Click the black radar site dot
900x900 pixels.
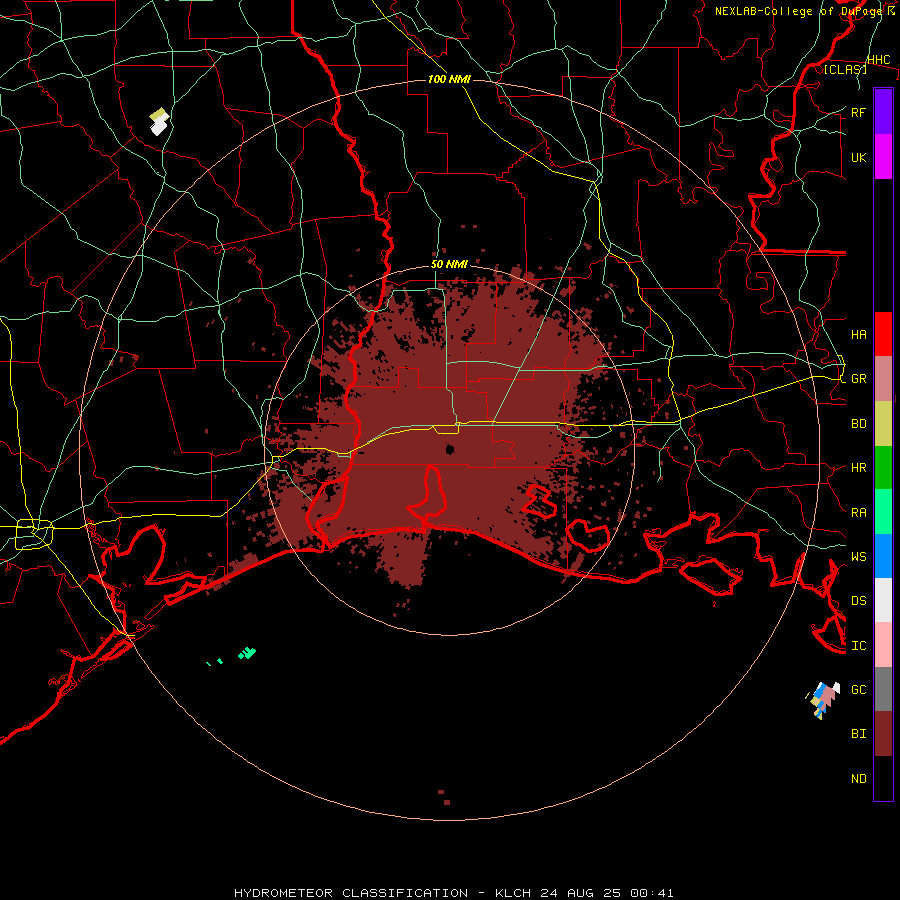pos(450,449)
